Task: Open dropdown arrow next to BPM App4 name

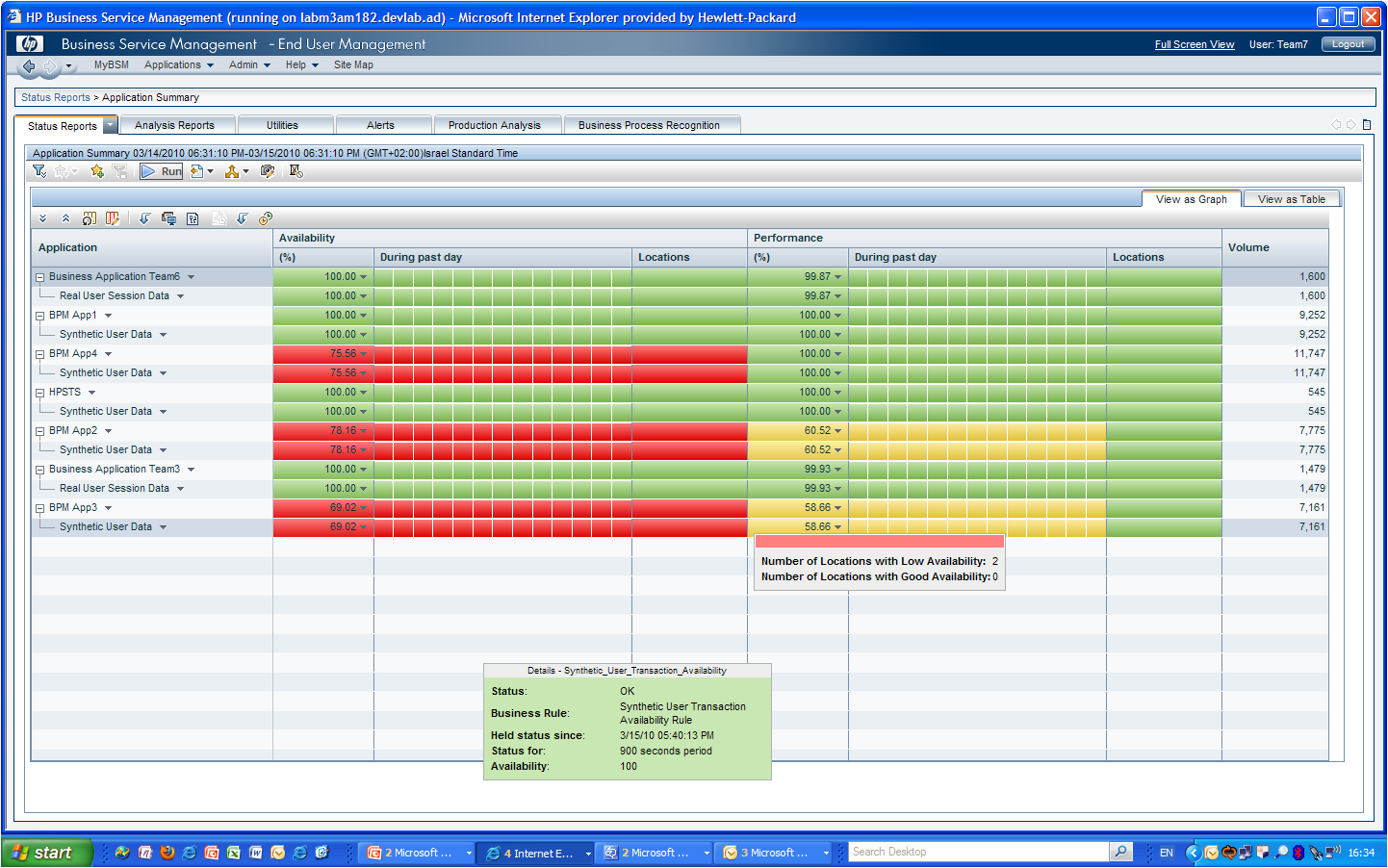Action: 108,354
